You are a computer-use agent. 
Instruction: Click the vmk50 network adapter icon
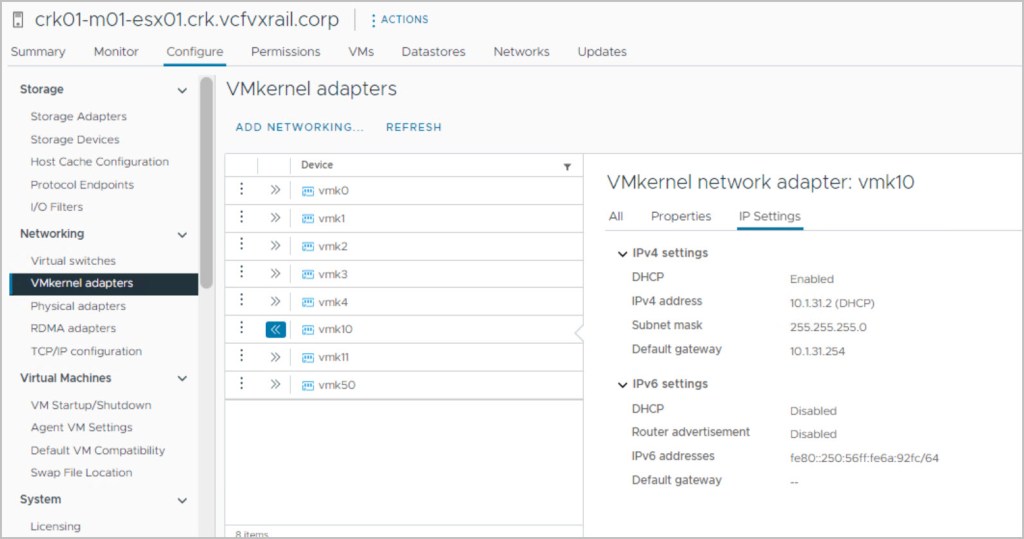tap(308, 385)
